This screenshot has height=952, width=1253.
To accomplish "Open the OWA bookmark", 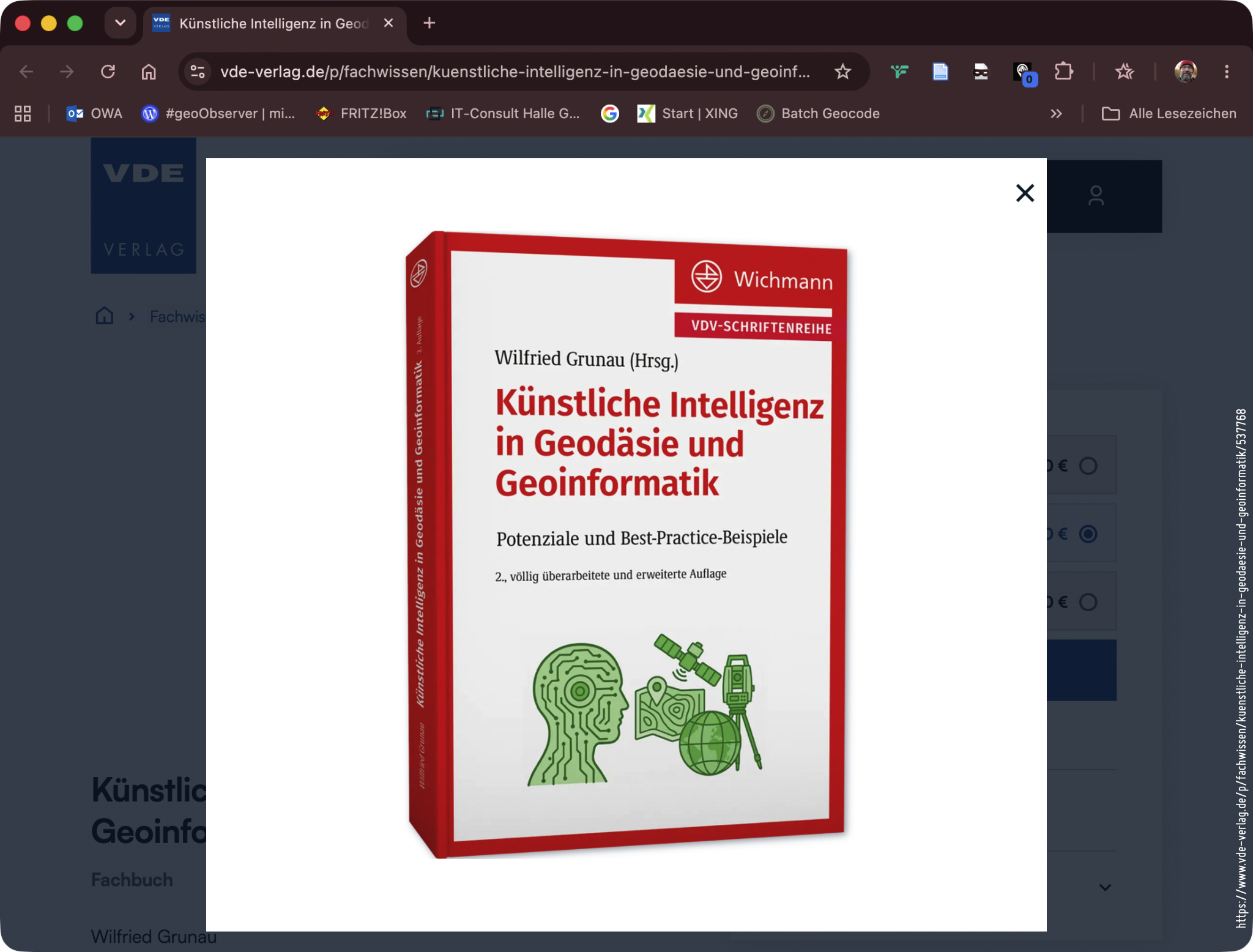I will 94,114.
